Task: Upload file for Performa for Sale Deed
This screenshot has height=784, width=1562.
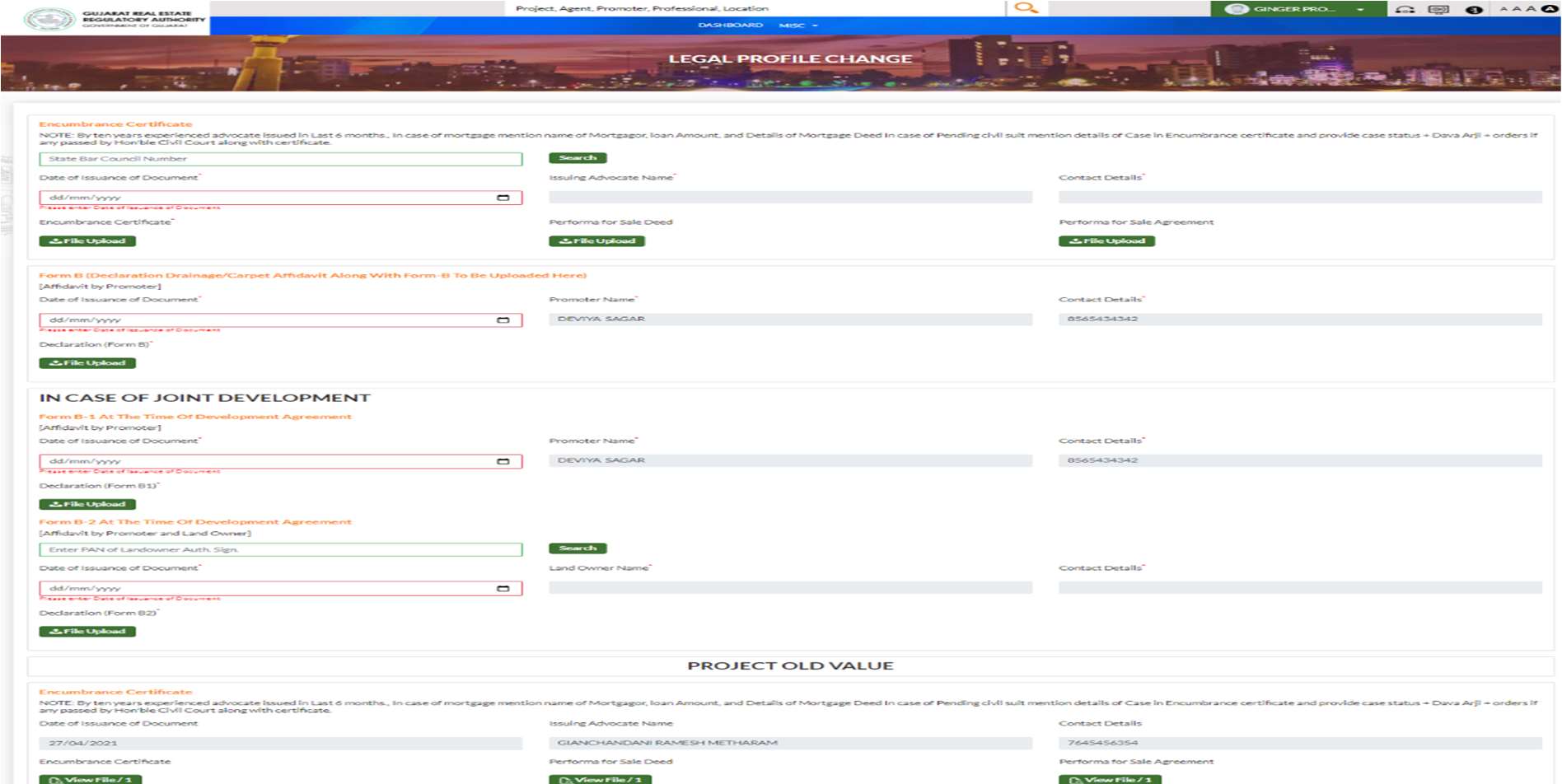Action: pos(597,241)
